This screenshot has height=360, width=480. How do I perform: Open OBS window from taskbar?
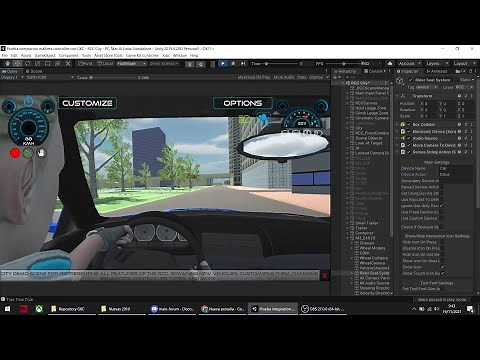click(323, 309)
